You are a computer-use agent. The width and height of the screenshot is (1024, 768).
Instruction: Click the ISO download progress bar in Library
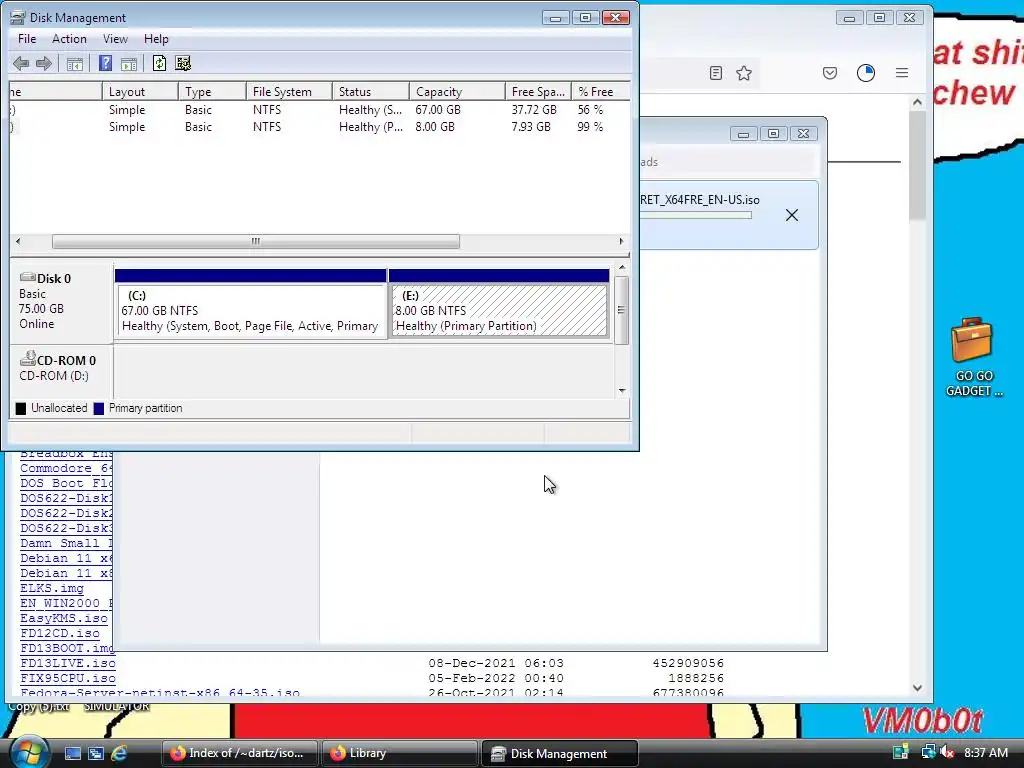click(x=696, y=215)
